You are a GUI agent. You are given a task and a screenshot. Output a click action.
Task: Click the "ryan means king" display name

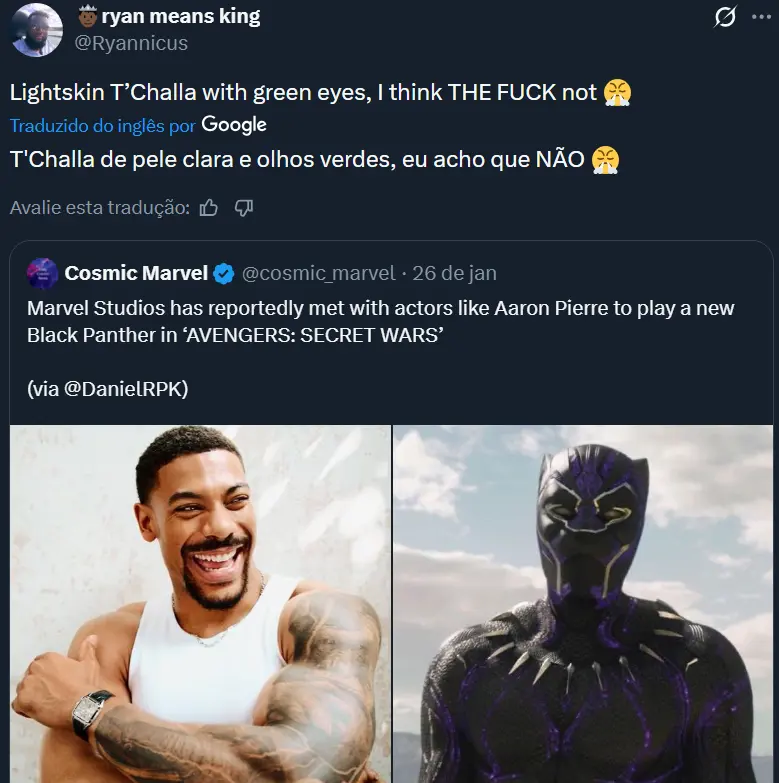180,16
